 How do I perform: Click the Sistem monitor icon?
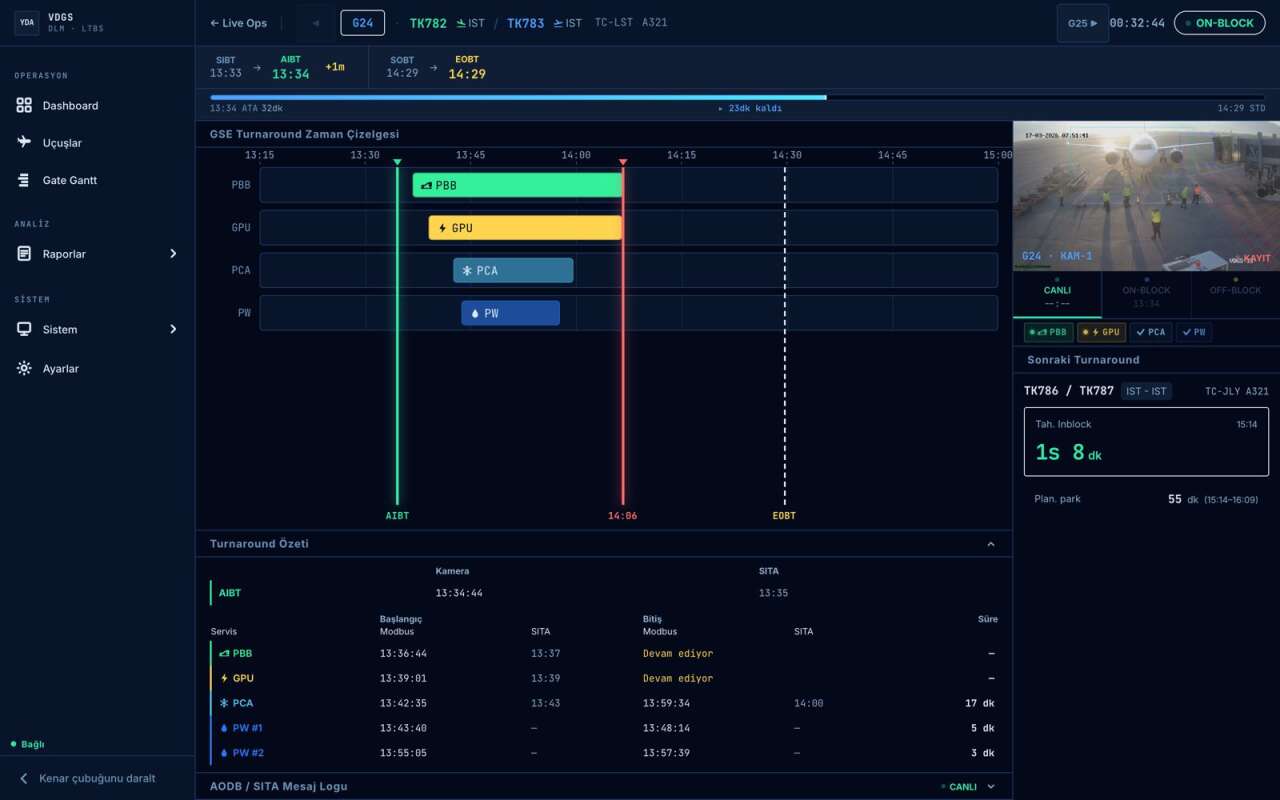24,329
